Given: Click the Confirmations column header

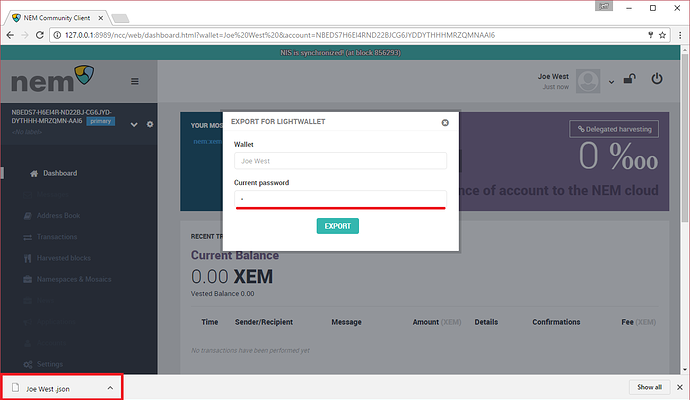Looking at the screenshot, I should (x=556, y=322).
